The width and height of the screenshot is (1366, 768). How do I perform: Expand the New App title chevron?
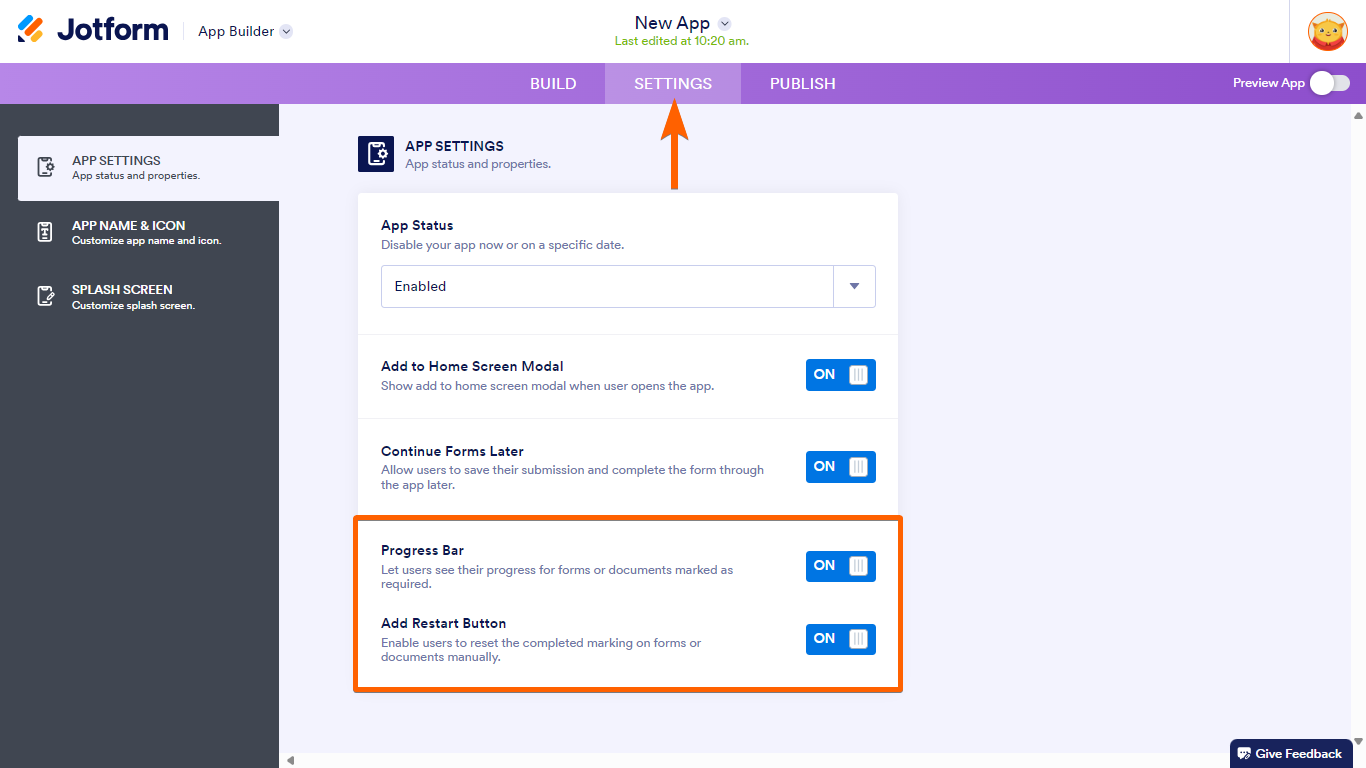[725, 23]
